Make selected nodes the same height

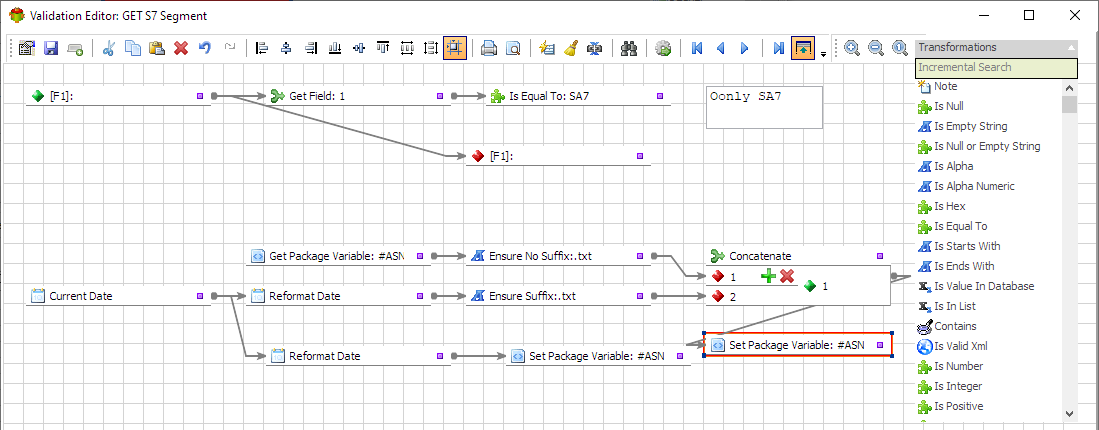431,48
